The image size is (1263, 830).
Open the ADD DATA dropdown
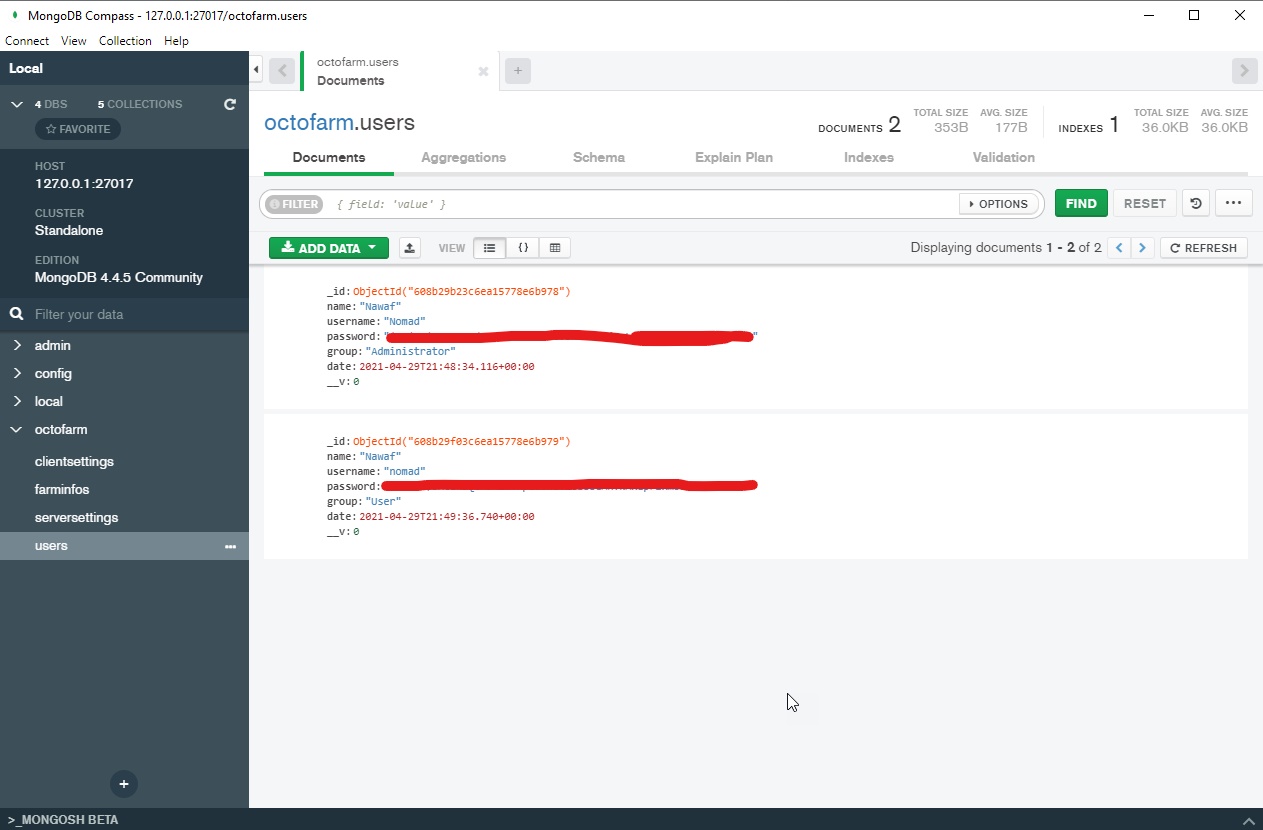click(x=328, y=247)
